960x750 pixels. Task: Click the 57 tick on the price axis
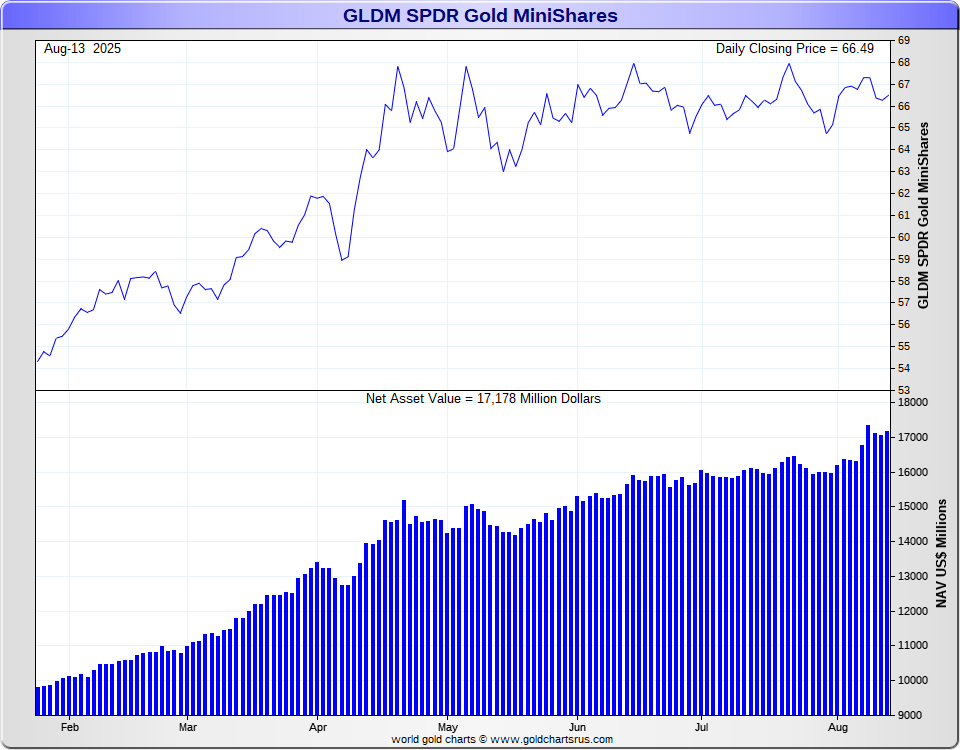904,302
